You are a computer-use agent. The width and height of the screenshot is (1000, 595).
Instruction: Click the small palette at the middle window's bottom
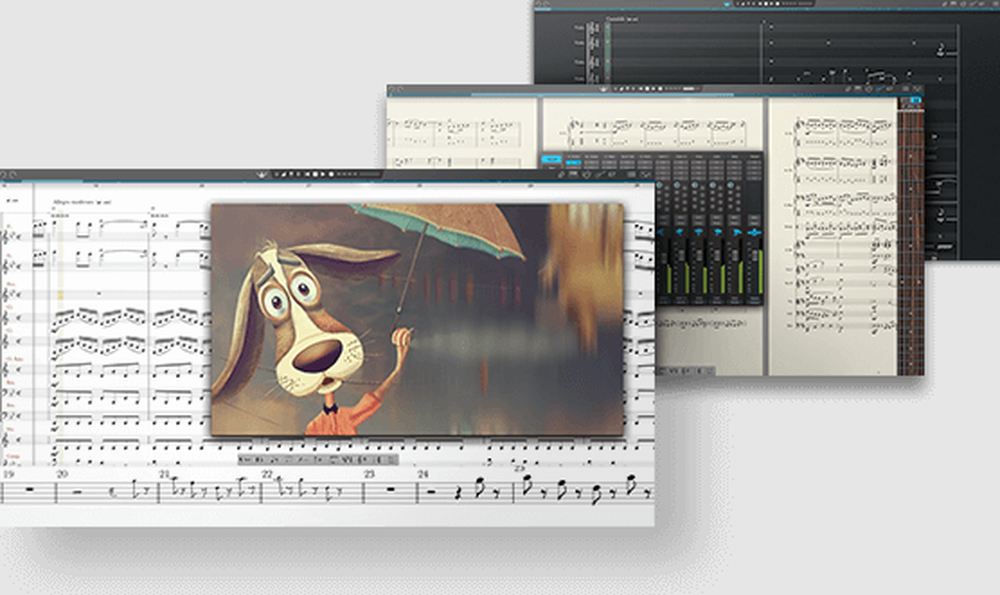click(x=686, y=371)
